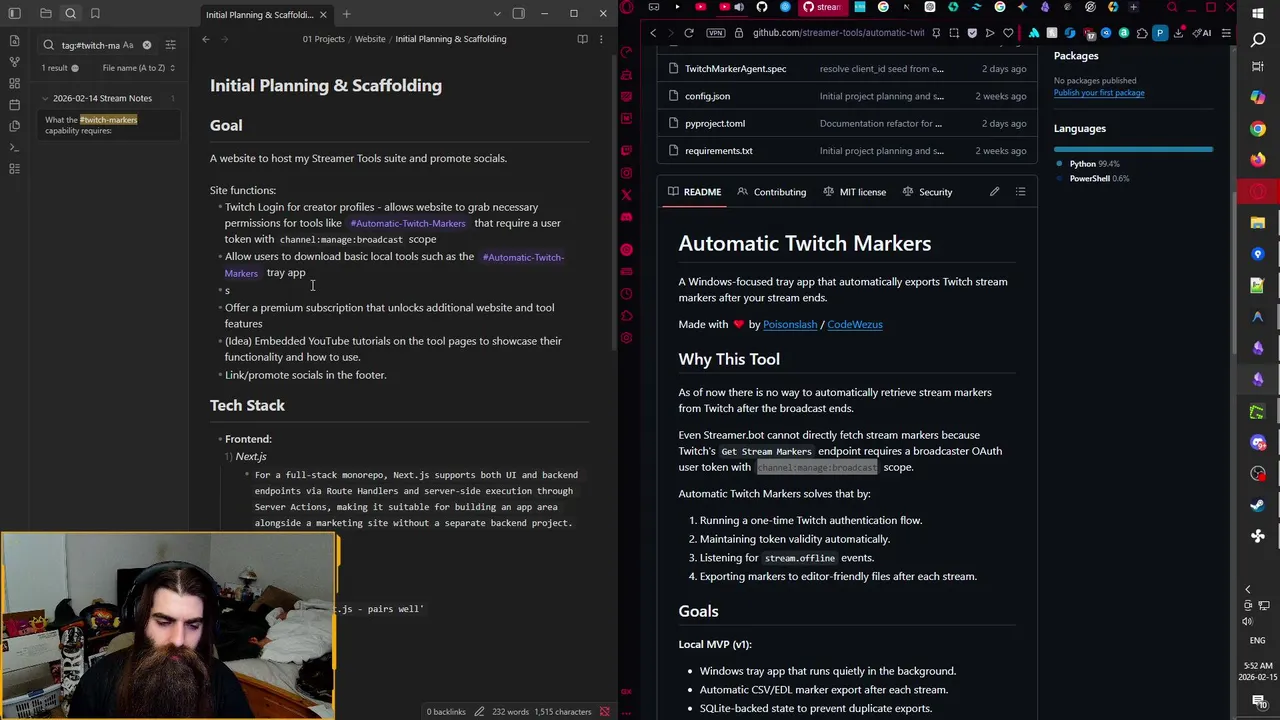1280x720 pixels.
Task: Open Obsidian tab list dropdown arrow
Action: [497, 14]
